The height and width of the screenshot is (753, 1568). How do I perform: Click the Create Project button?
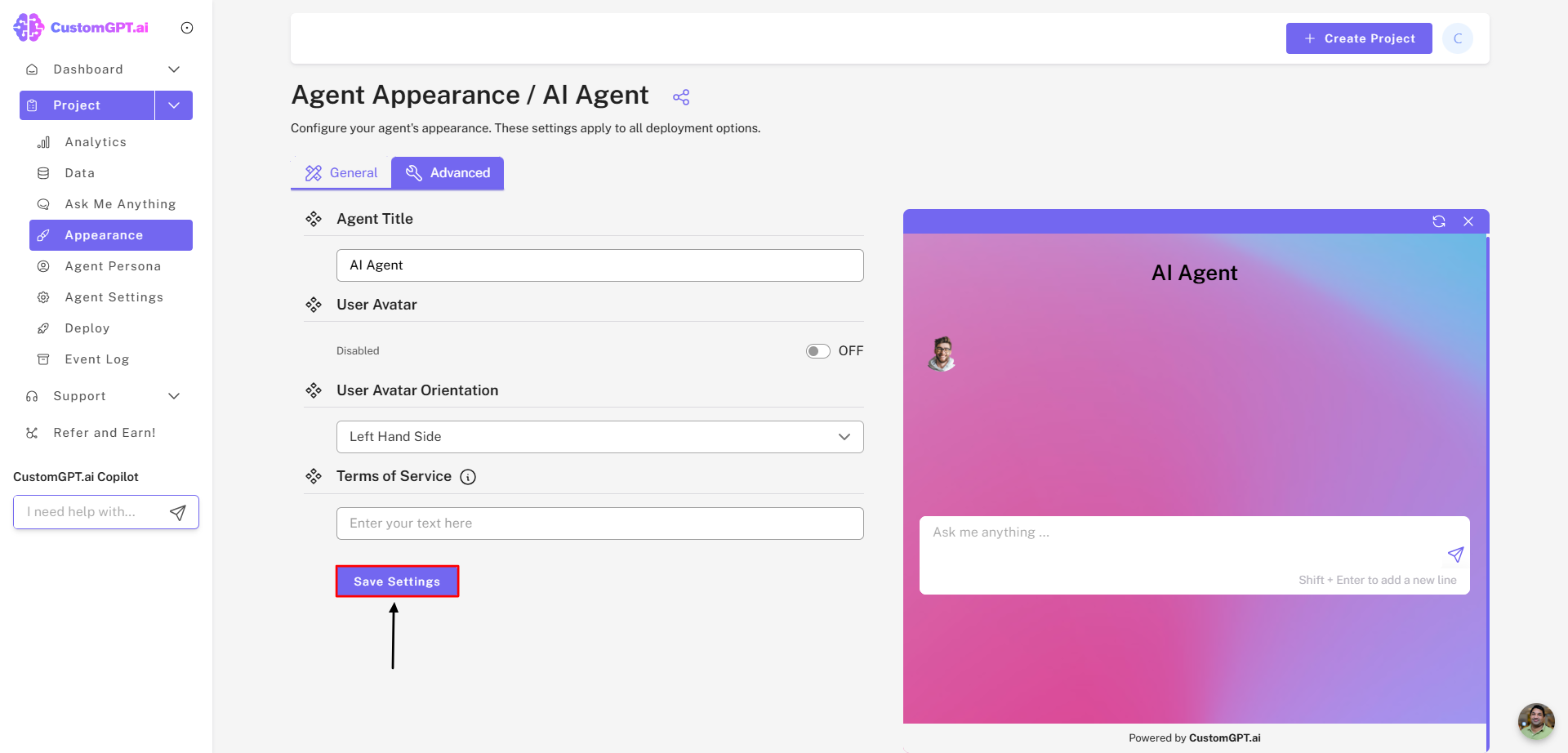pos(1359,38)
